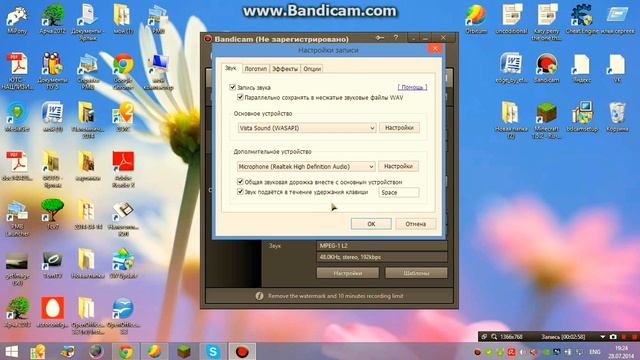Switch to Minecraft in the taskbar

click(x=184, y=351)
